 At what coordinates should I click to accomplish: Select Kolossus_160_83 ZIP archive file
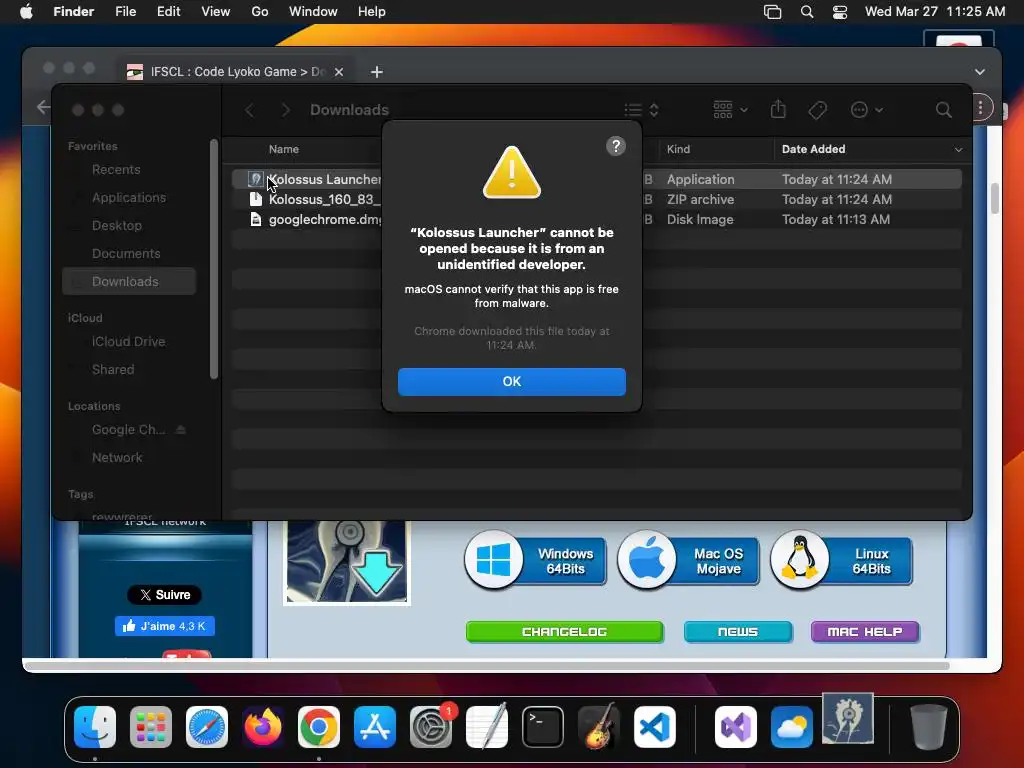(x=596, y=199)
